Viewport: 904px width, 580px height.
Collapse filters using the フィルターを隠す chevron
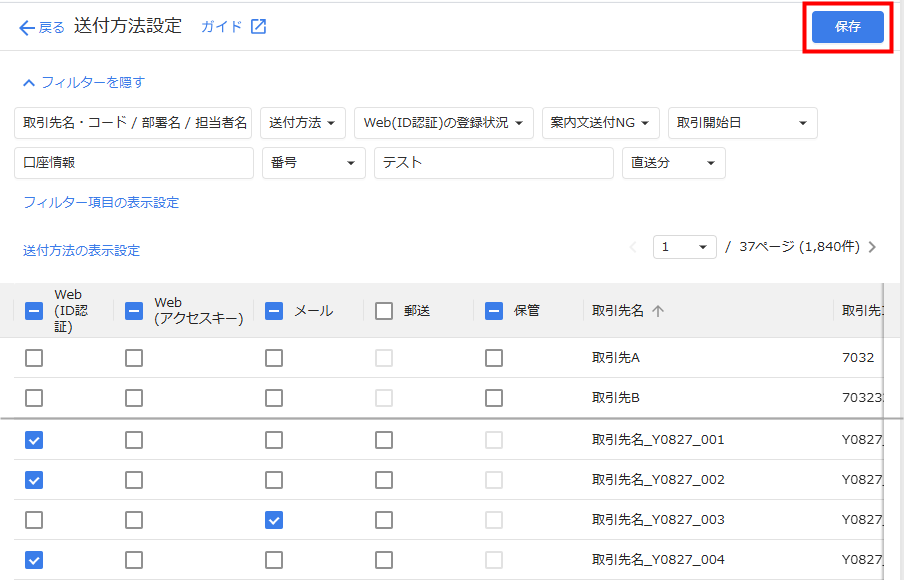(29, 83)
